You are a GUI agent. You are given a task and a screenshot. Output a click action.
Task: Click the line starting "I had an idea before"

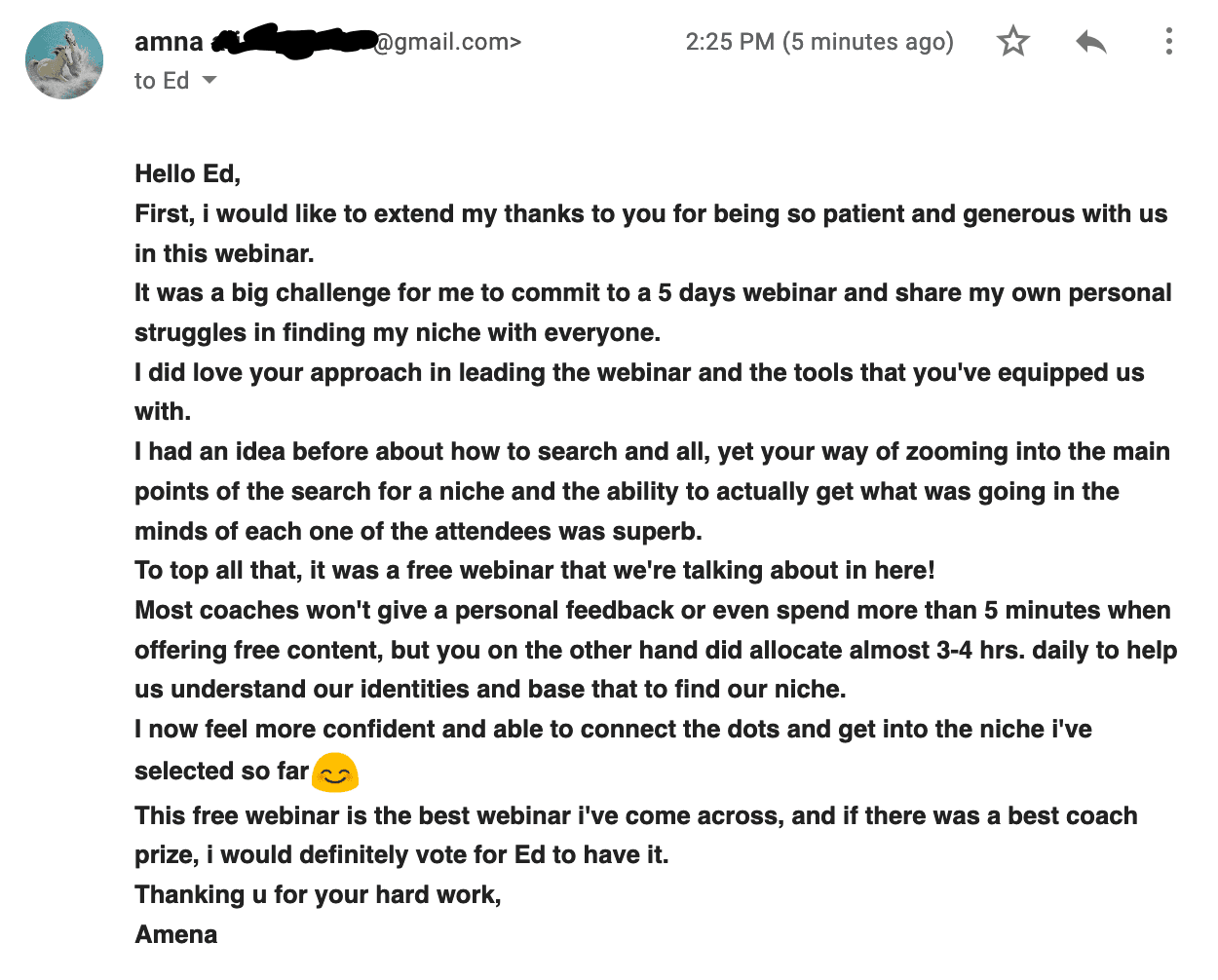pos(652,452)
